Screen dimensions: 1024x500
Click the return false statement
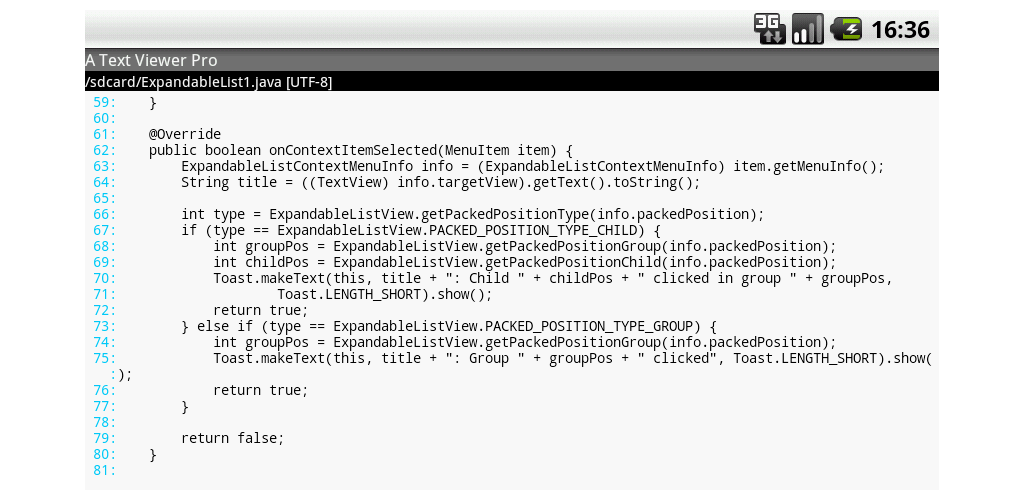232,438
